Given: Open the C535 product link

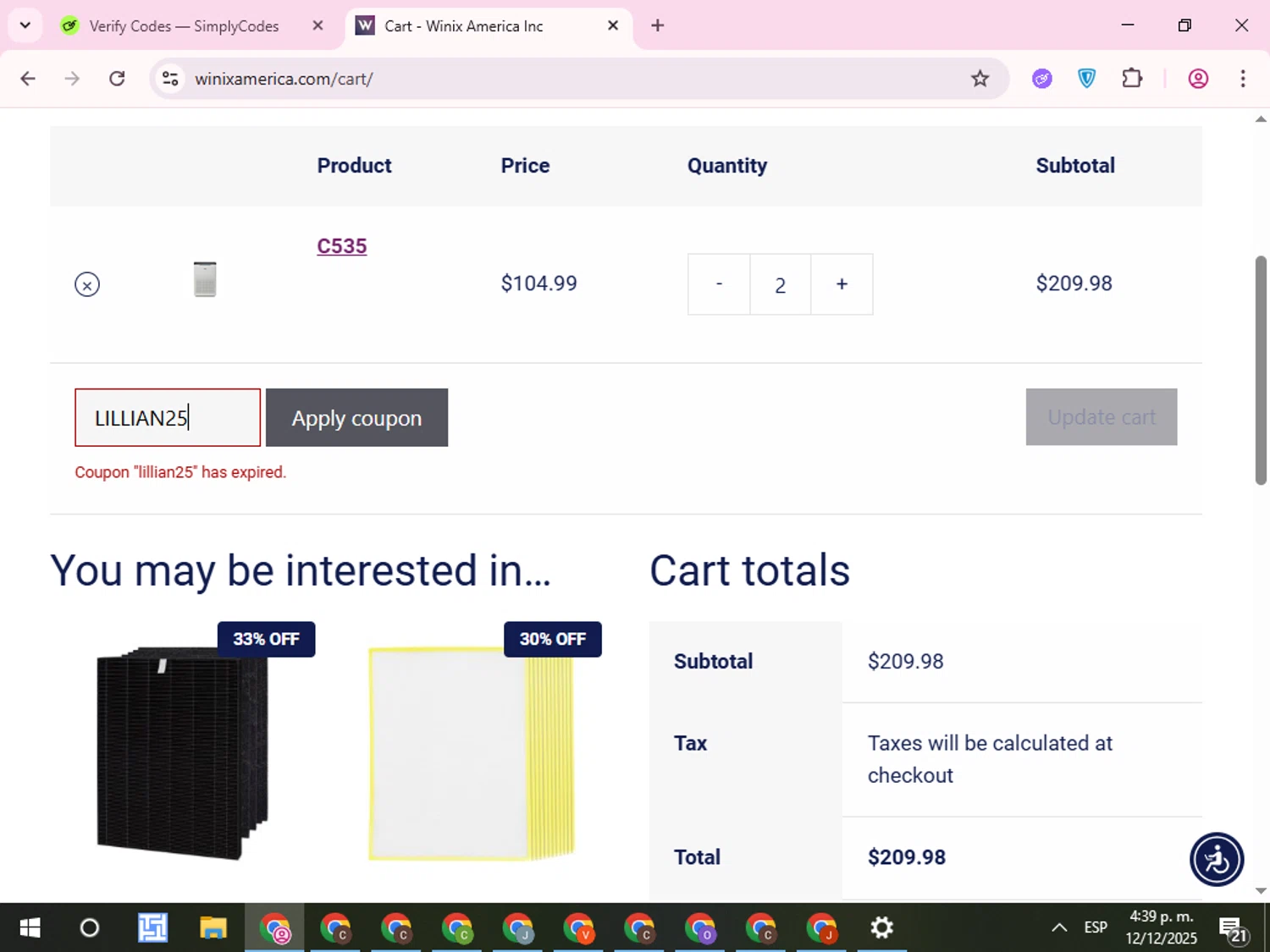Looking at the screenshot, I should point(342,246).
